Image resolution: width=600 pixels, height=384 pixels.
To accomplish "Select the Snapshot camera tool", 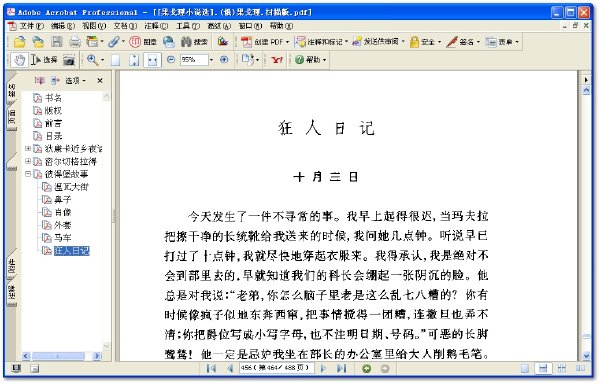I will pos(69,60).
